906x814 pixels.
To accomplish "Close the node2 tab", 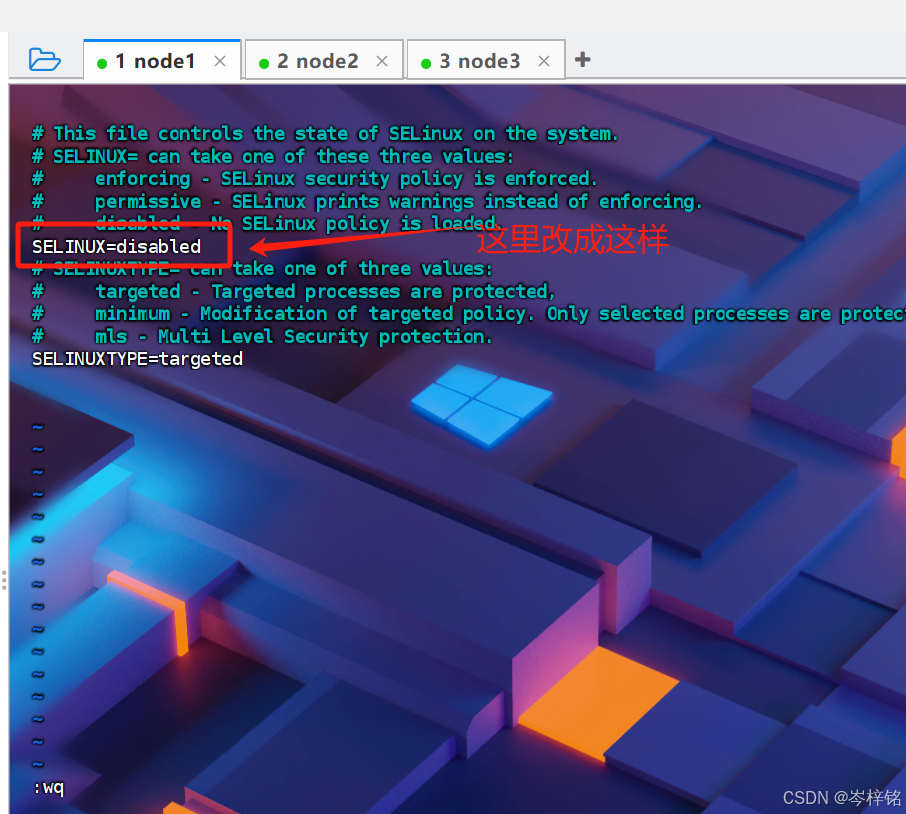I will point(382,61).
